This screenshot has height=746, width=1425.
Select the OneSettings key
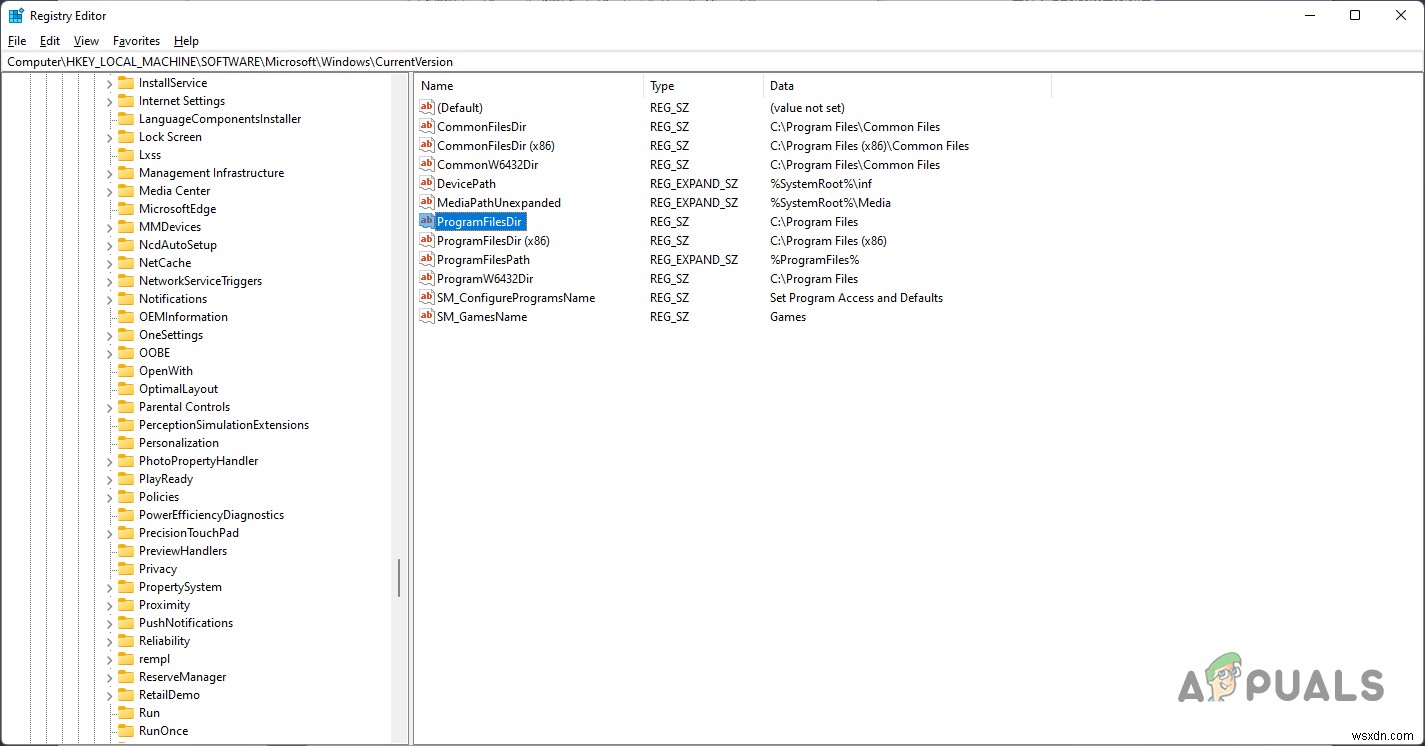171,335
